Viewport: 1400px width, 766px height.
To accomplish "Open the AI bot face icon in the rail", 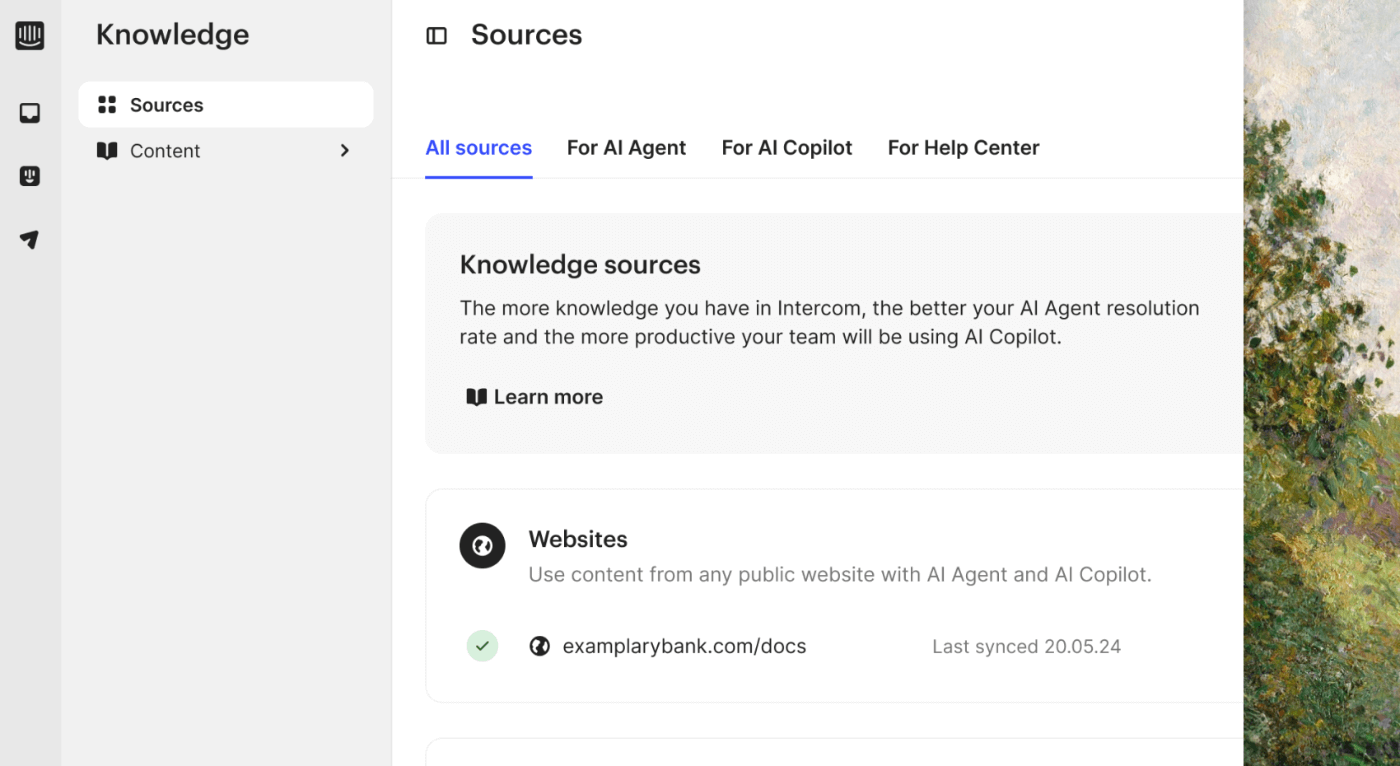I will (30, 176).
